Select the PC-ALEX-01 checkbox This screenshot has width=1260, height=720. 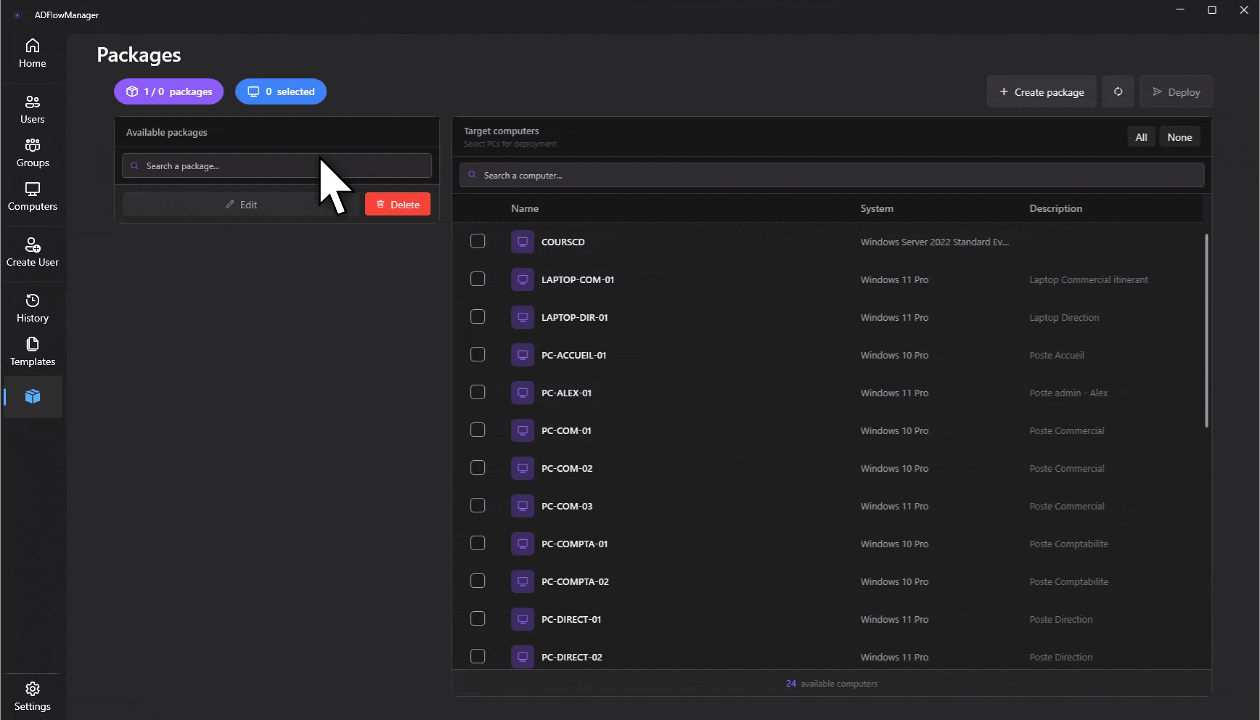point(477,391)
